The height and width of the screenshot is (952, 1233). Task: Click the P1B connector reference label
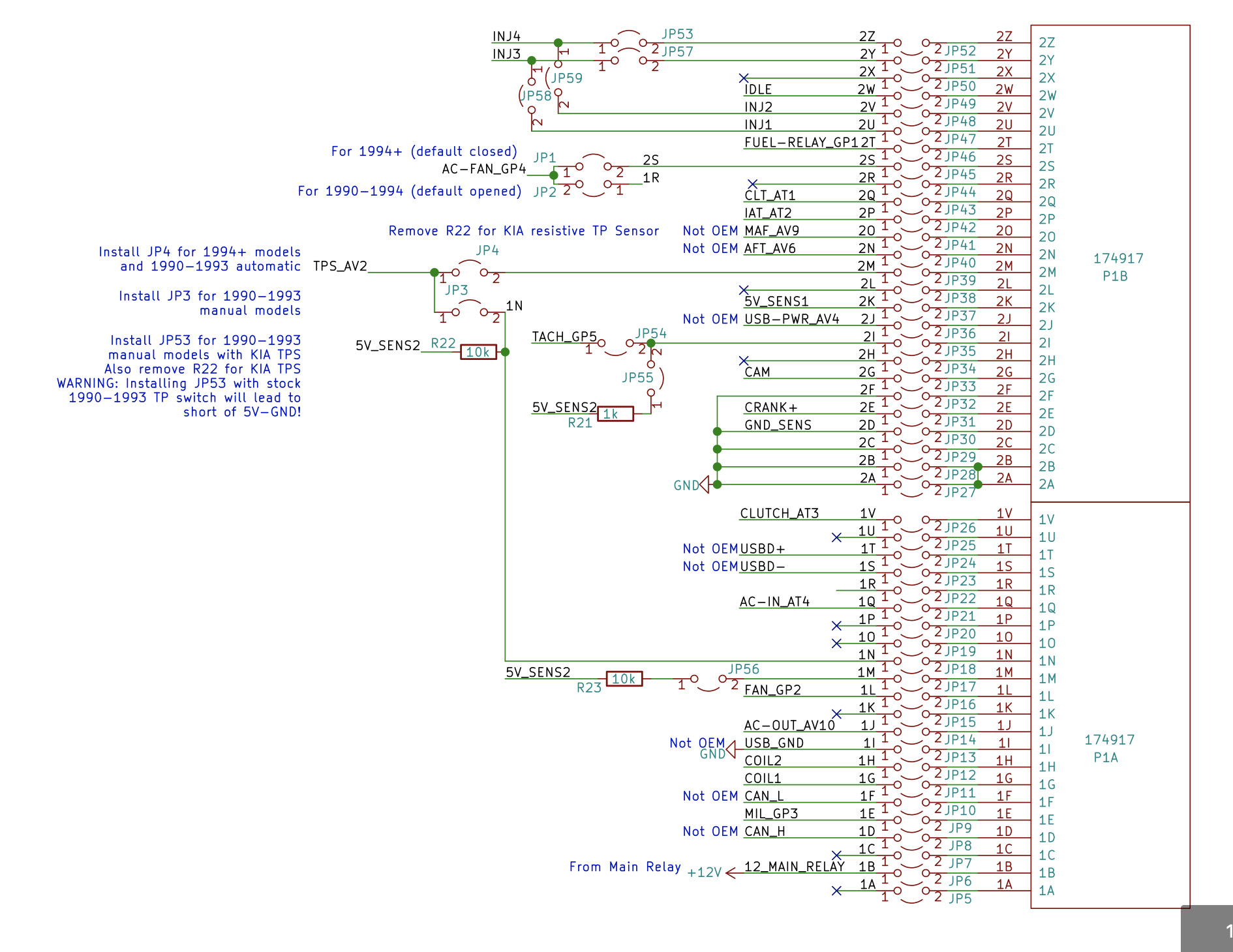tap(1115, 276)
